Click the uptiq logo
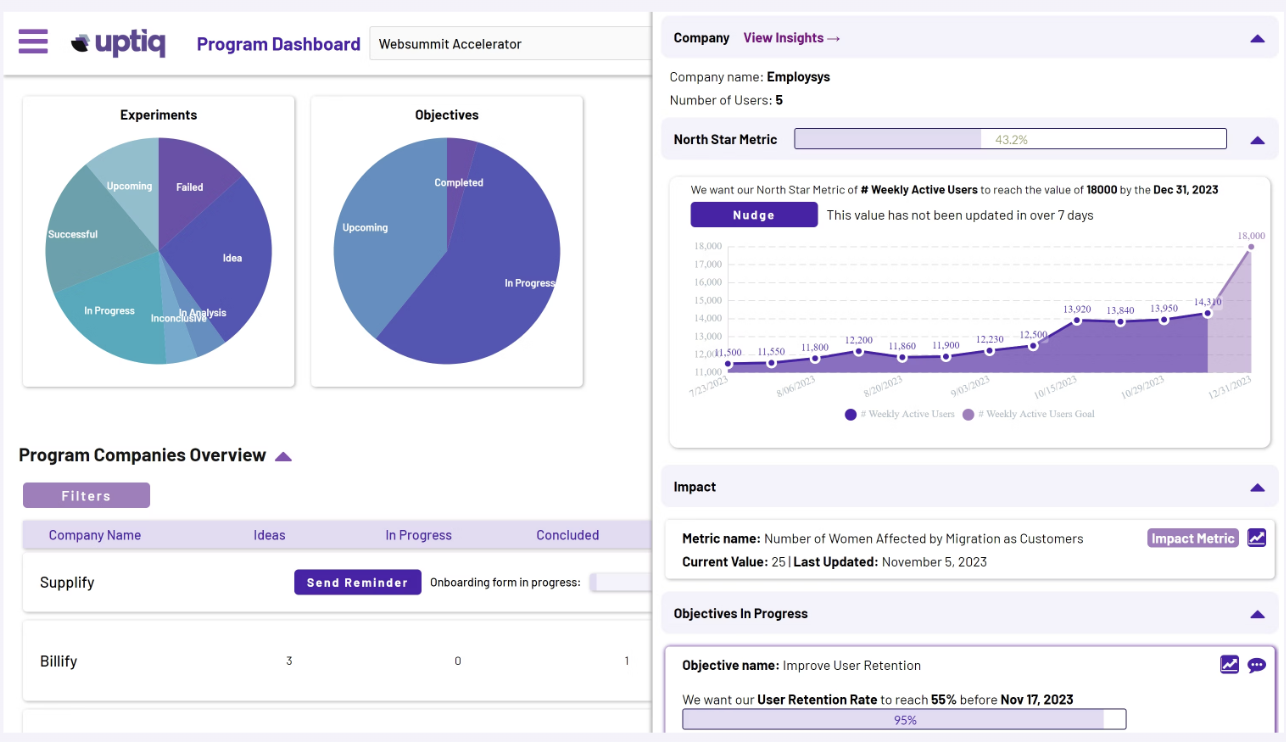The width and height of the screenshot is (1286, 742). click(117, 43)
